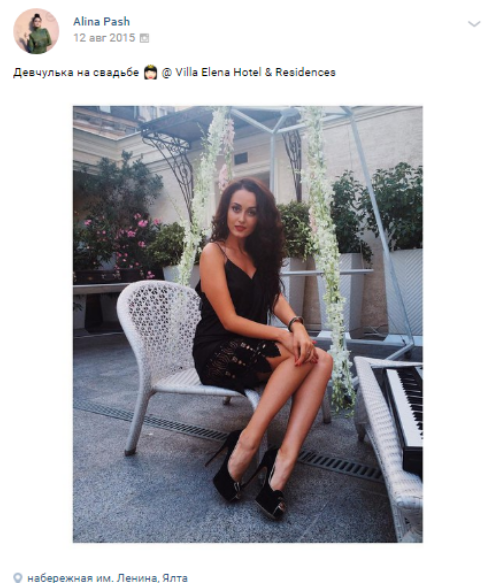The image size is (484, 583).
Task: Open the набережная им. Ленина, Ялта location
Action: [107, 578]
